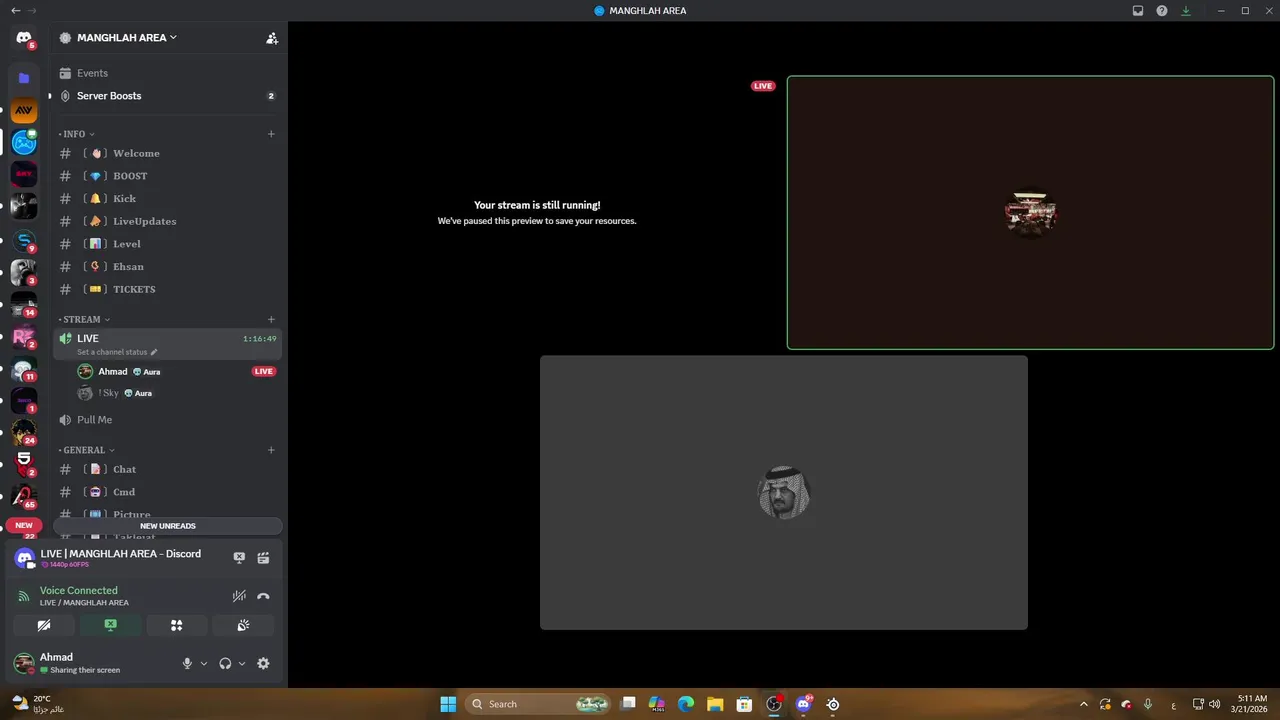
Task: Open the LiveUpdates text channel
Action: (x=167, y=221)
